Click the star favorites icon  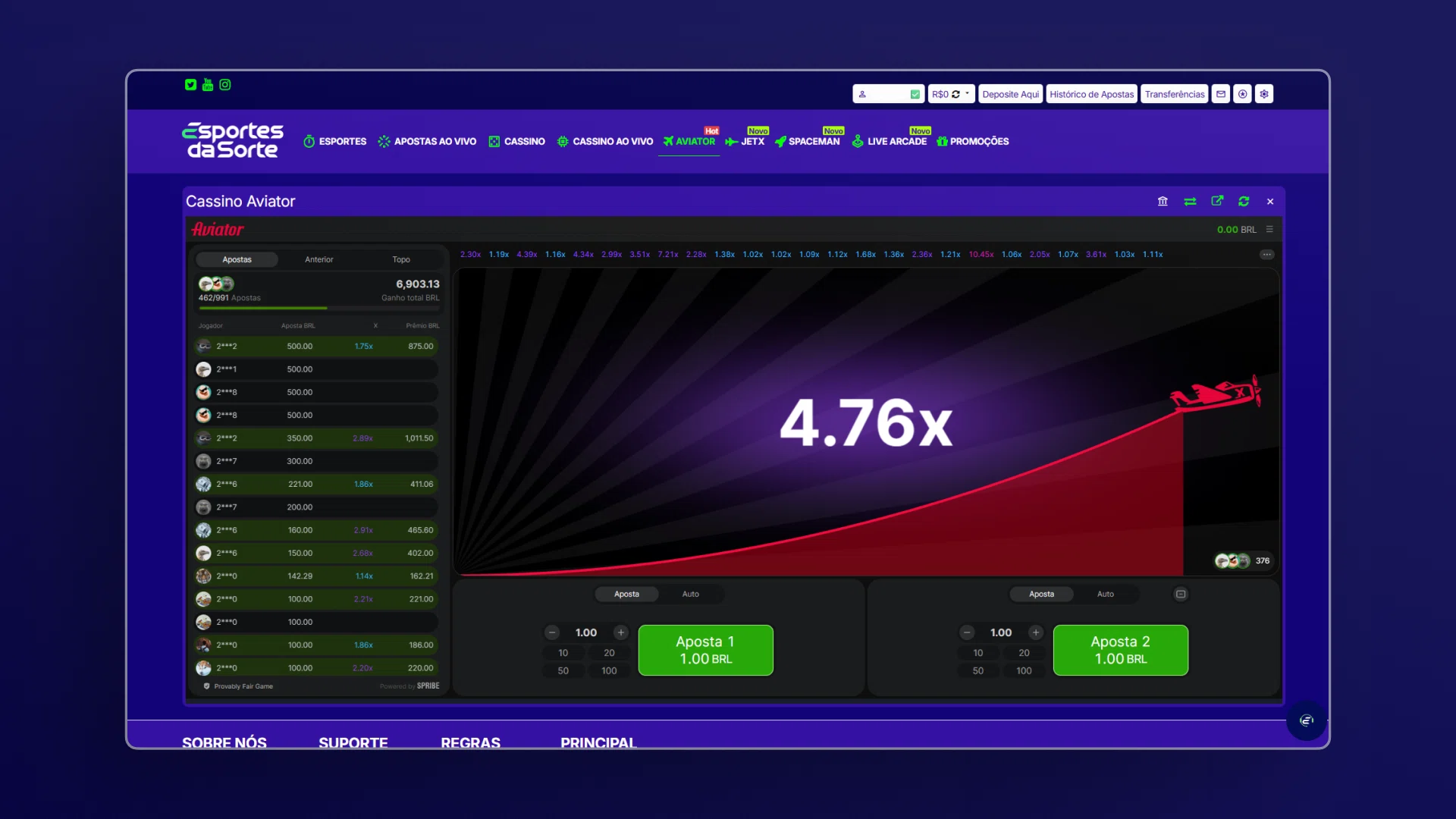click(1242, 94)
